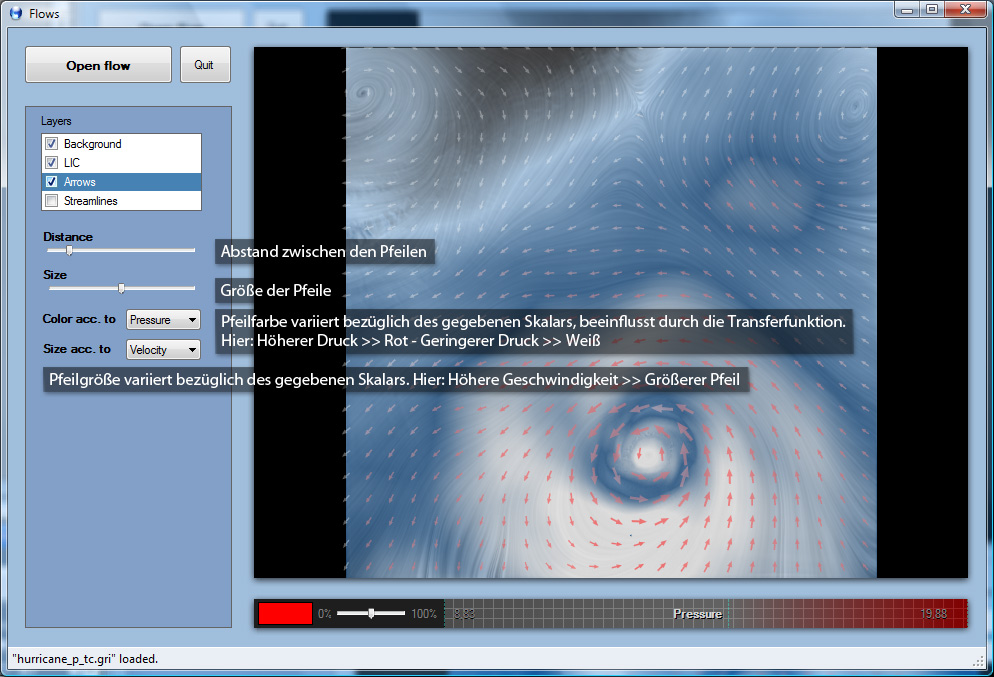Screen dimensions: 994x677
Task: Uncheck the Background layer checkbox
Action: [x=52, y=144]
